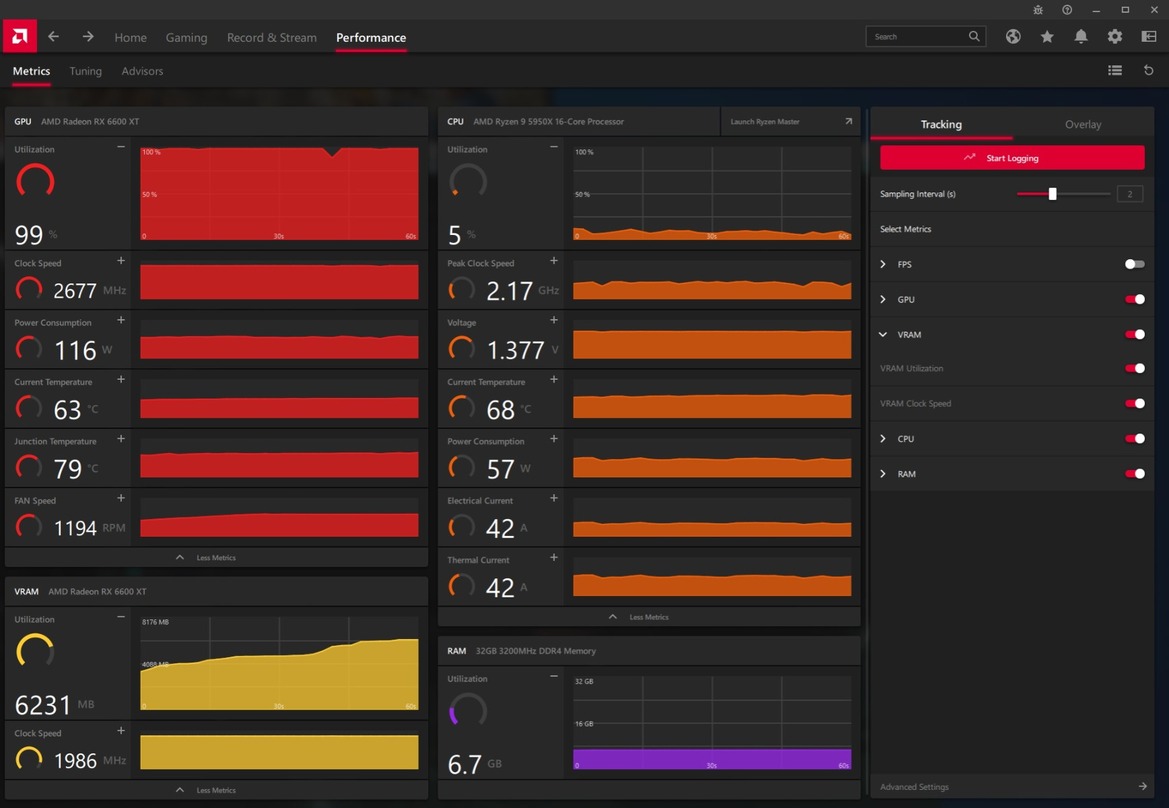1169x808 pixels.
Task: Open favorites star icon
Action: (1047, 37)
